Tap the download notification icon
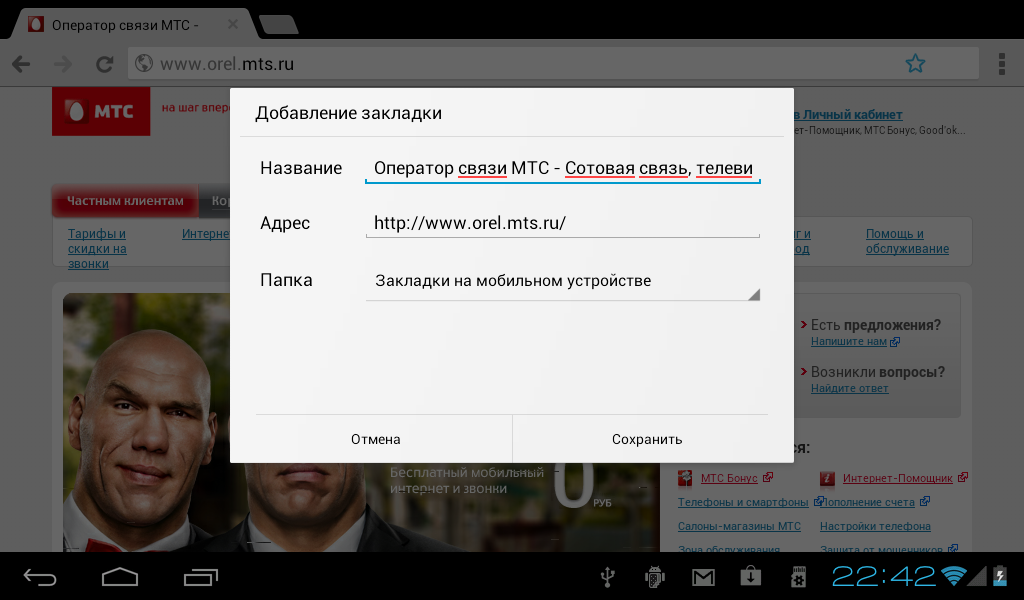The image size is (1024, 600). tap(750, 576)
